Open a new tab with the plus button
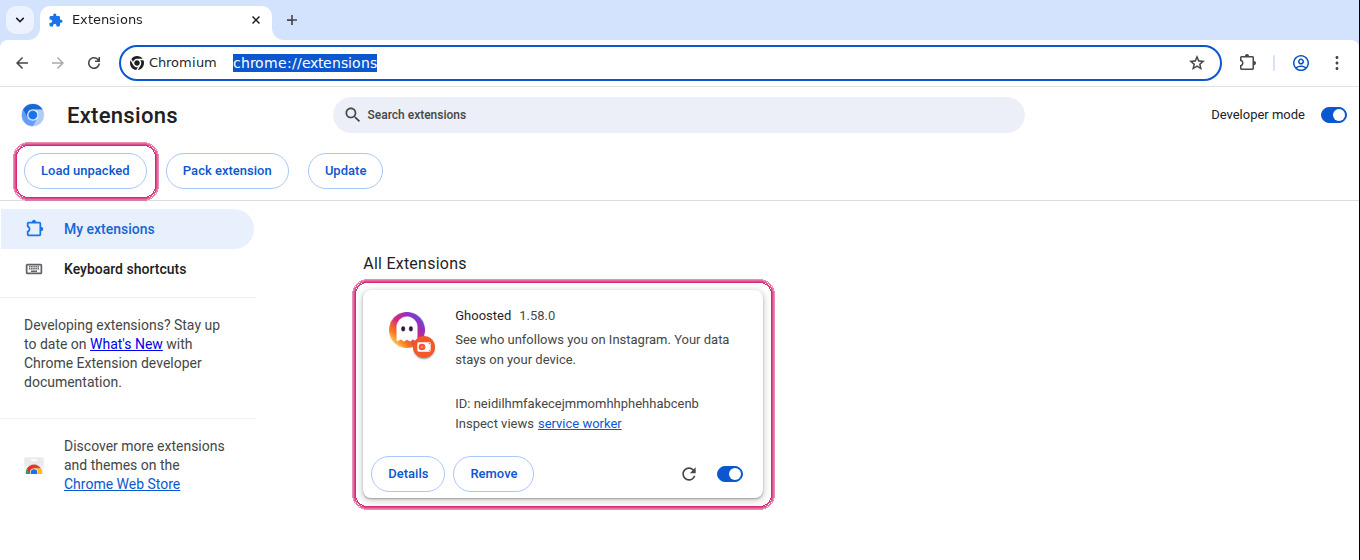 292,20
